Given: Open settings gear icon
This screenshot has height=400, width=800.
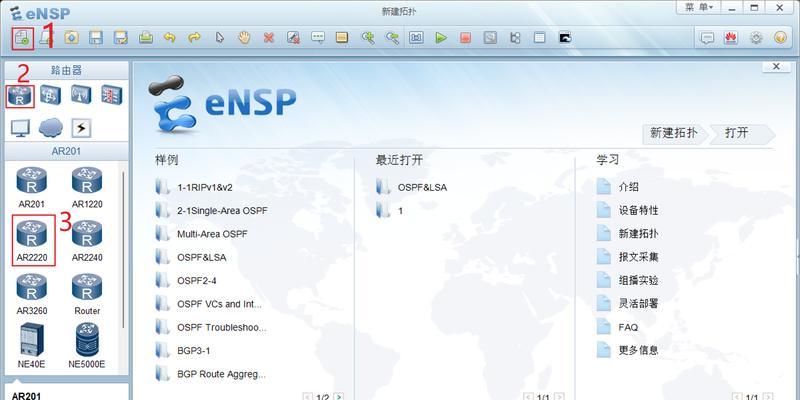Looking at the screenshot, I should coord(756,38).
